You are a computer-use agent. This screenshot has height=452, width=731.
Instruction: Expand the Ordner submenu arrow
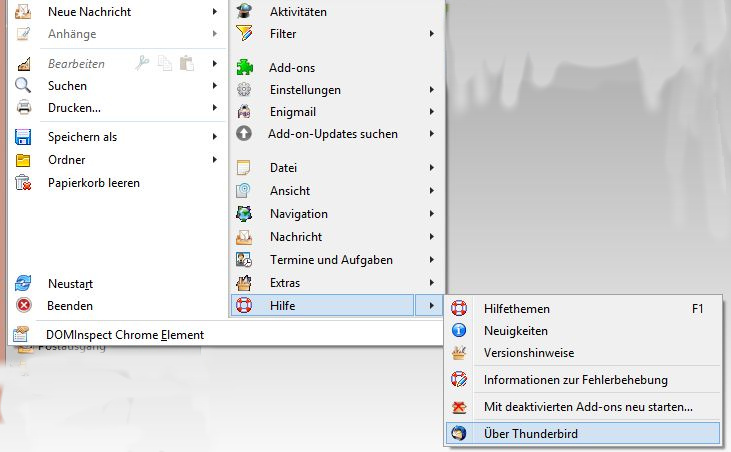pyautogui.click(x=214, y=159)
